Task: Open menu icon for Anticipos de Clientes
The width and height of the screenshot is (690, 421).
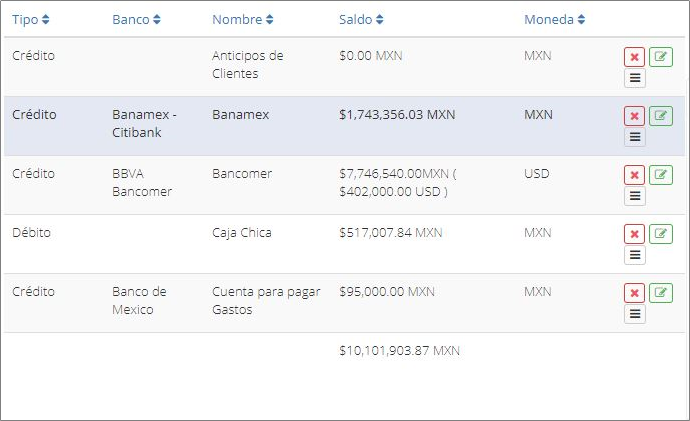Action: pos(634,78)
